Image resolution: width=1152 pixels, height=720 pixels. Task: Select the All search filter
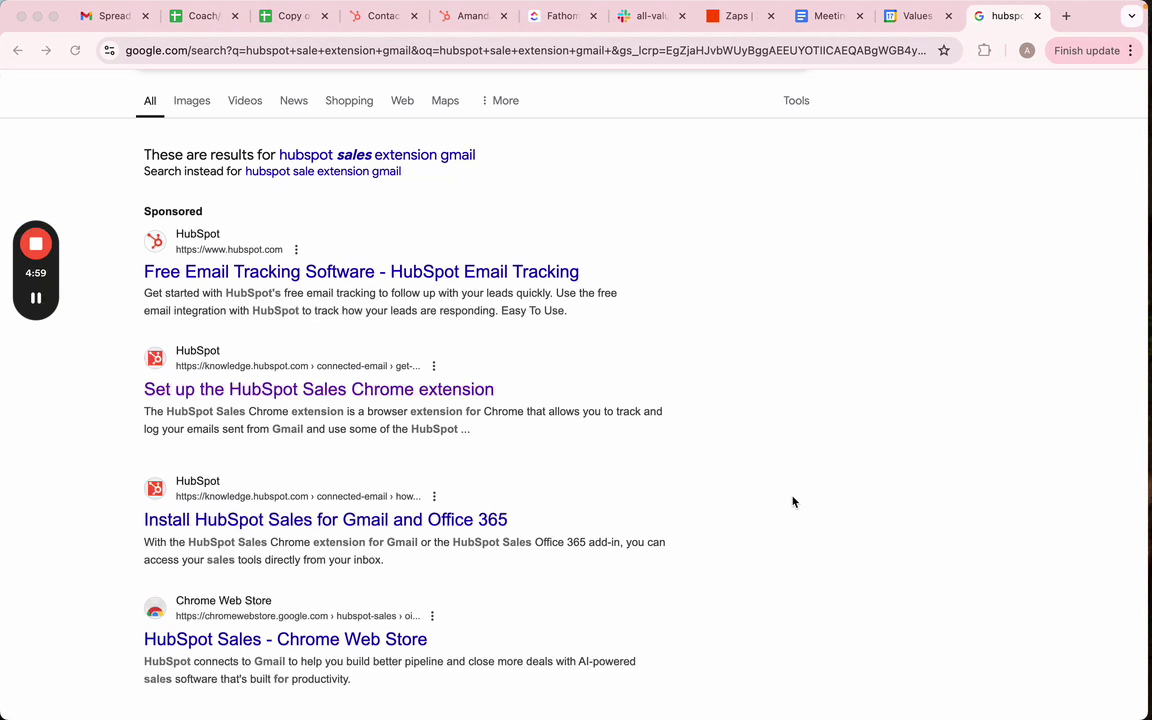(x=150, y=101)
